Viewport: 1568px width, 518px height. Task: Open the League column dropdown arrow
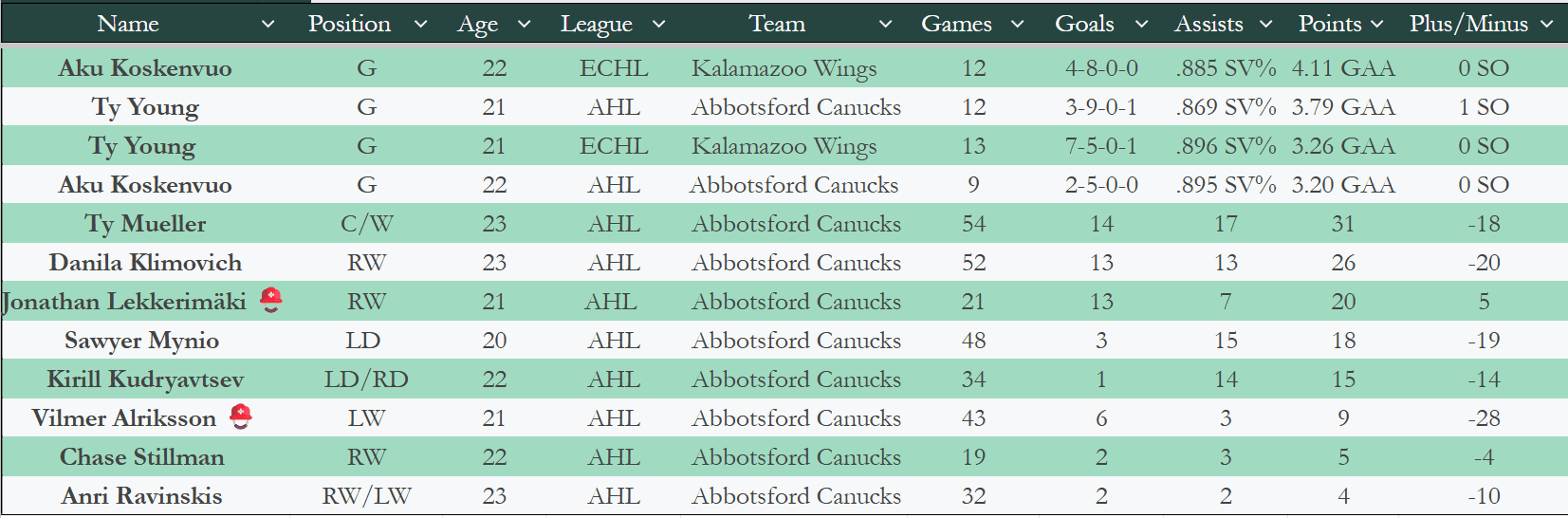658,25
